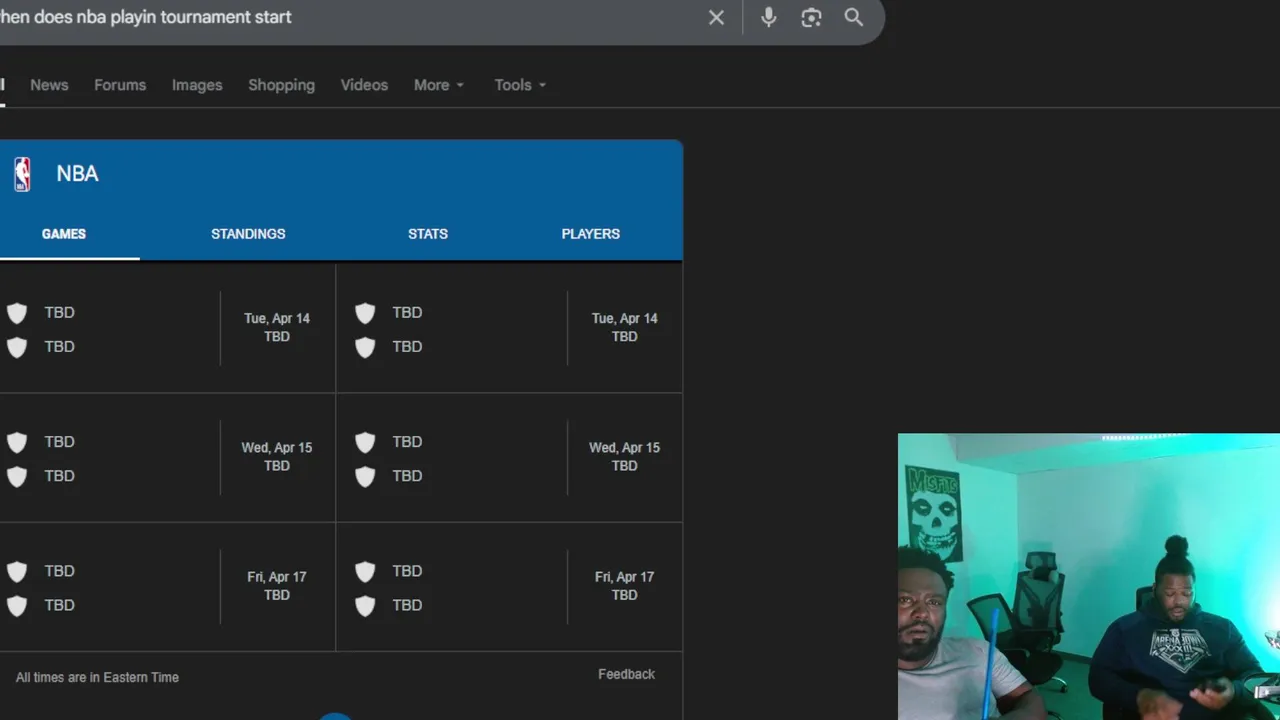Click the NBA league logo
Viewport: 1280px width, 720px height.
click(22, 174)
